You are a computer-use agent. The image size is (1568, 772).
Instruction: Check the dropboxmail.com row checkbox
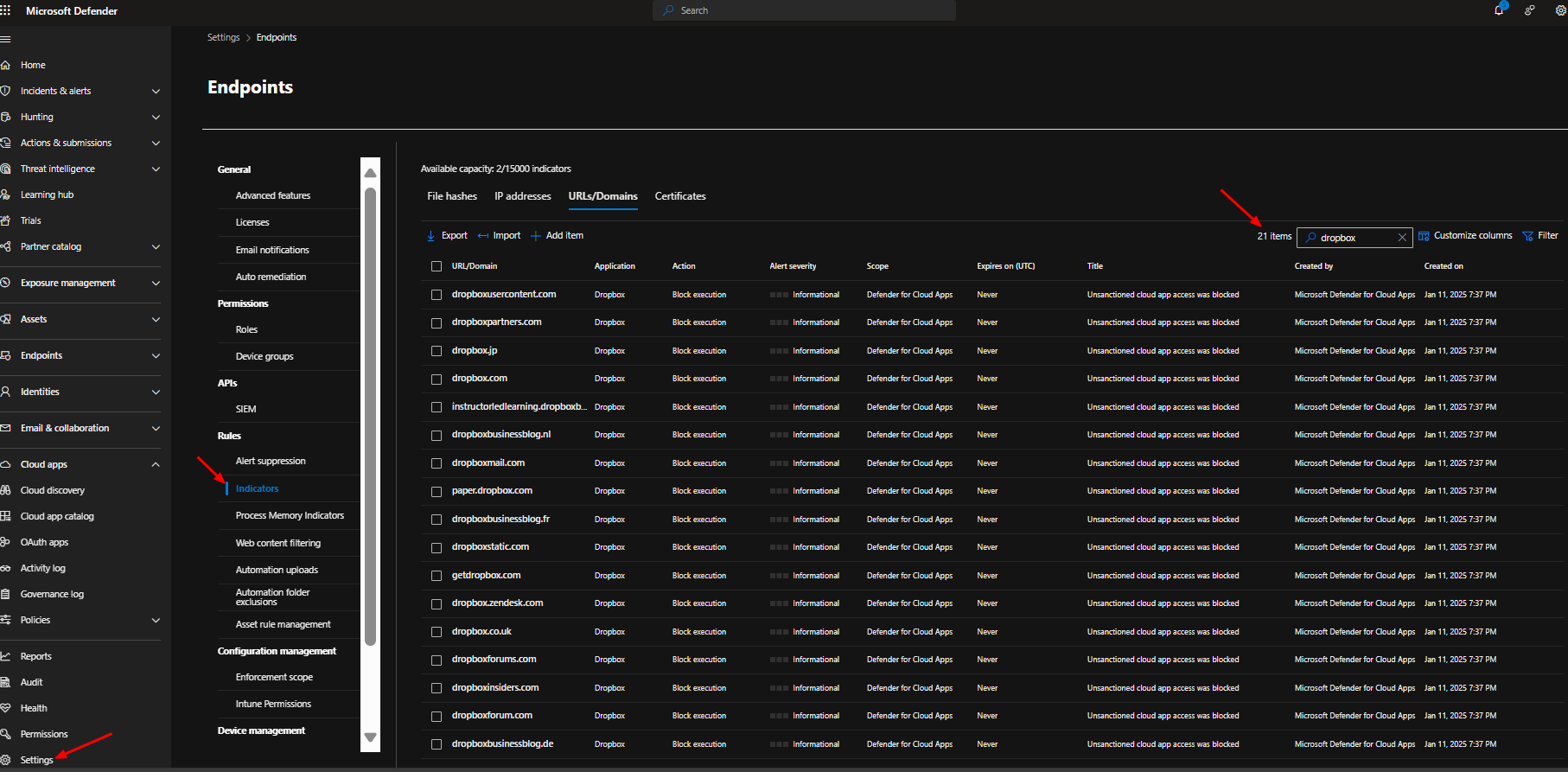point(437,463)
